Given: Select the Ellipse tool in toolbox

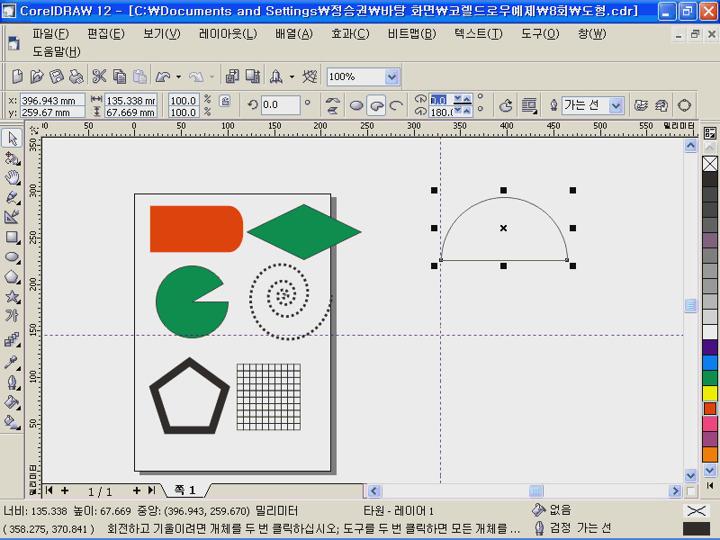Looking at the screenshot, I should point(12,257).
